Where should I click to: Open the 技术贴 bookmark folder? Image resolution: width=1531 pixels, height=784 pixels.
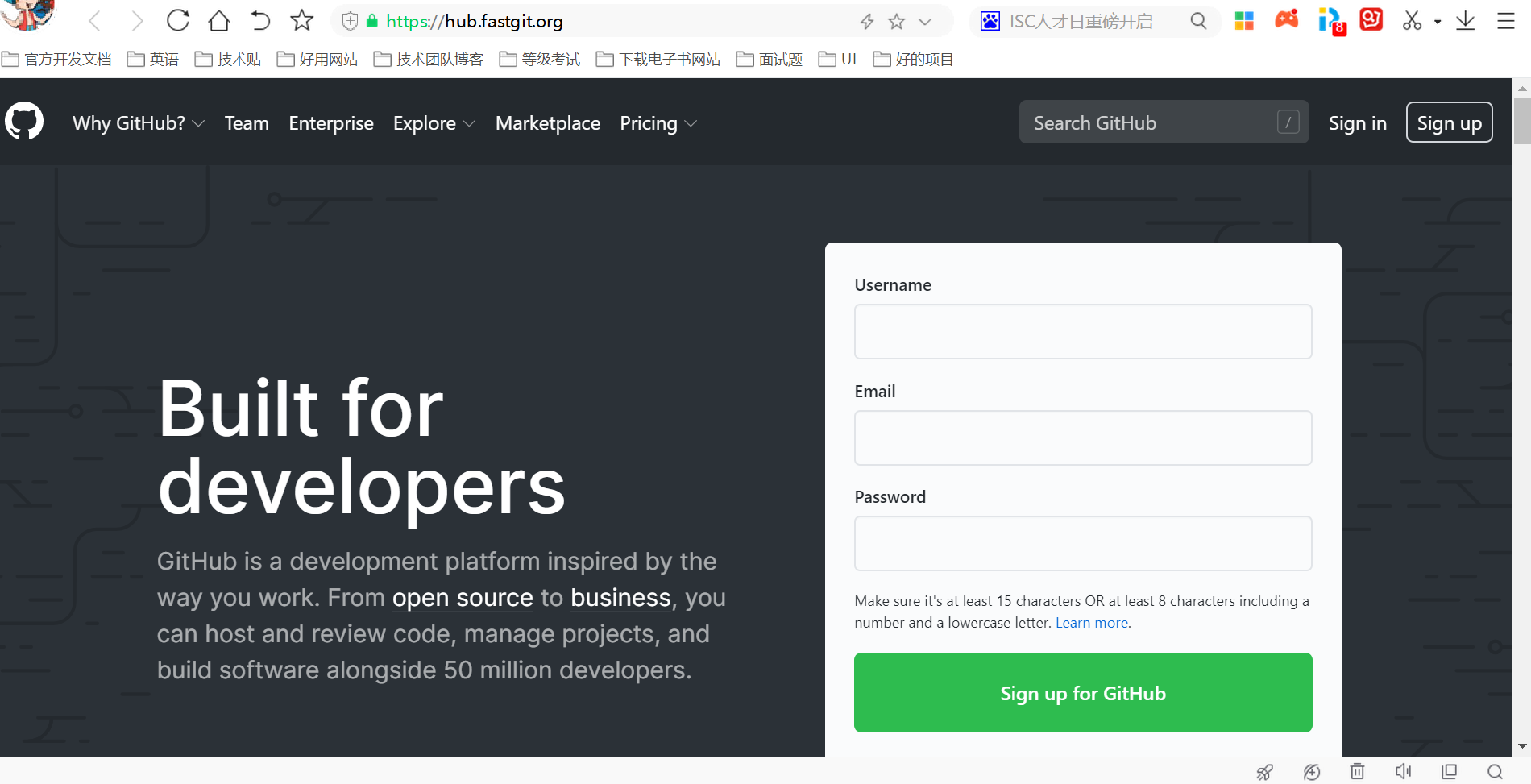[228, 60]
